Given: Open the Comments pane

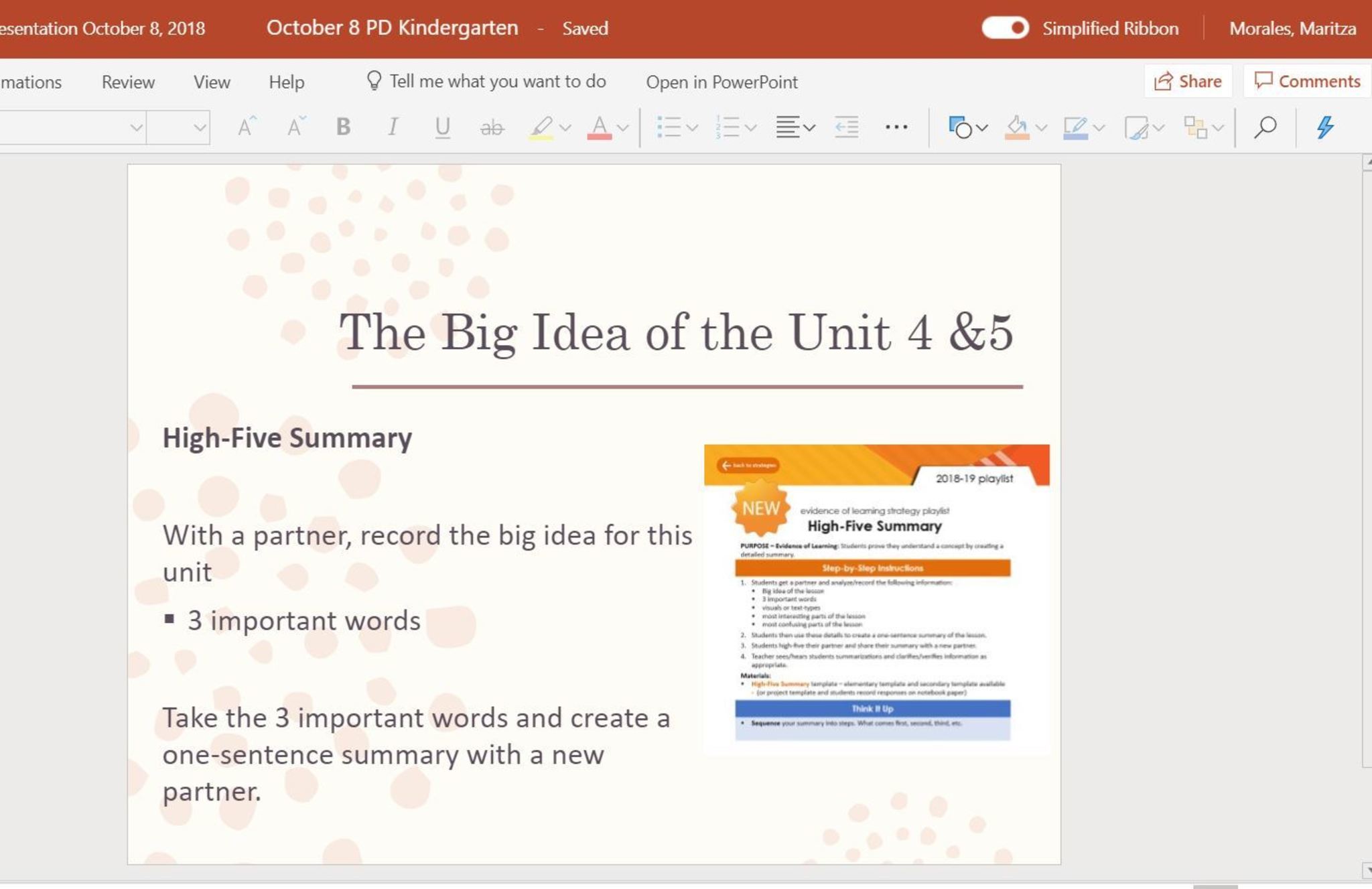Looking at the screenshot, I should pos(1307,81).
